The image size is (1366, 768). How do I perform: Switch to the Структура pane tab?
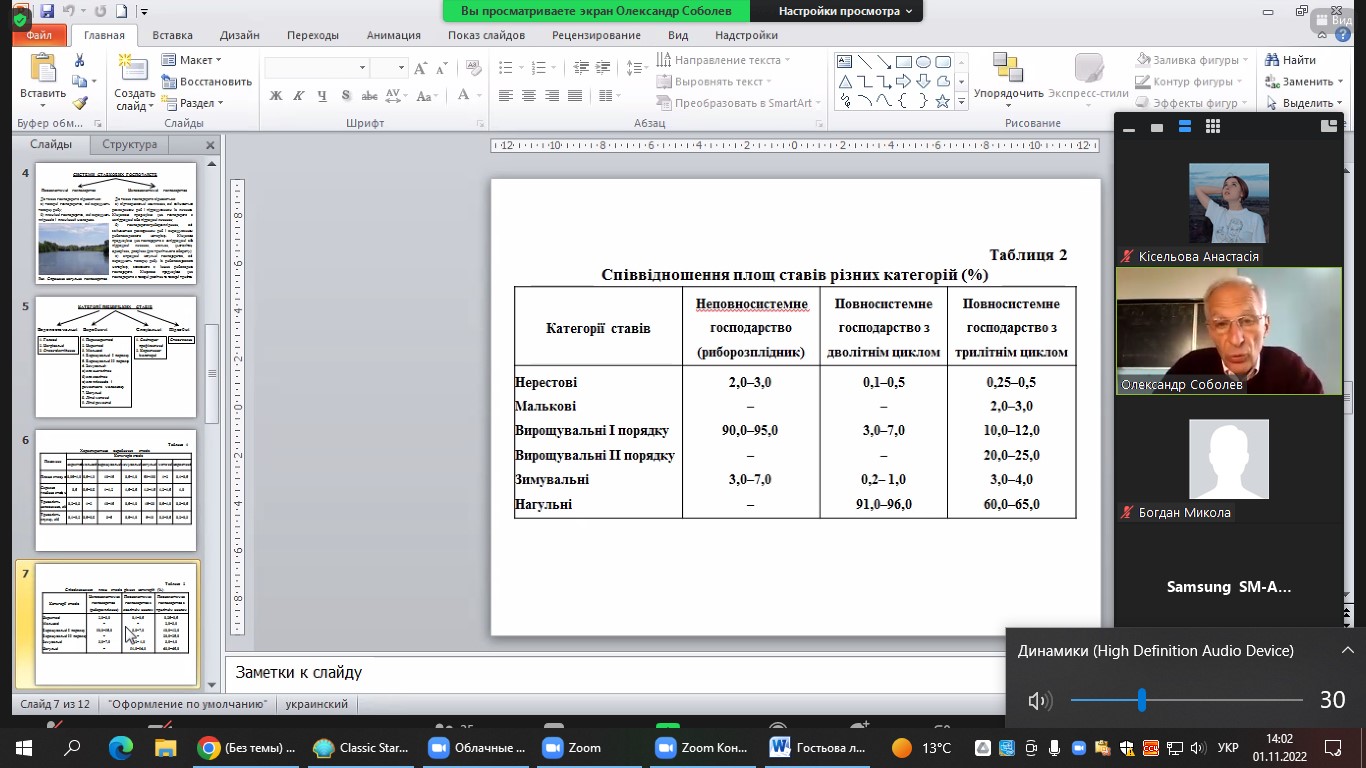pyautogui.click(x=130, y=145)
